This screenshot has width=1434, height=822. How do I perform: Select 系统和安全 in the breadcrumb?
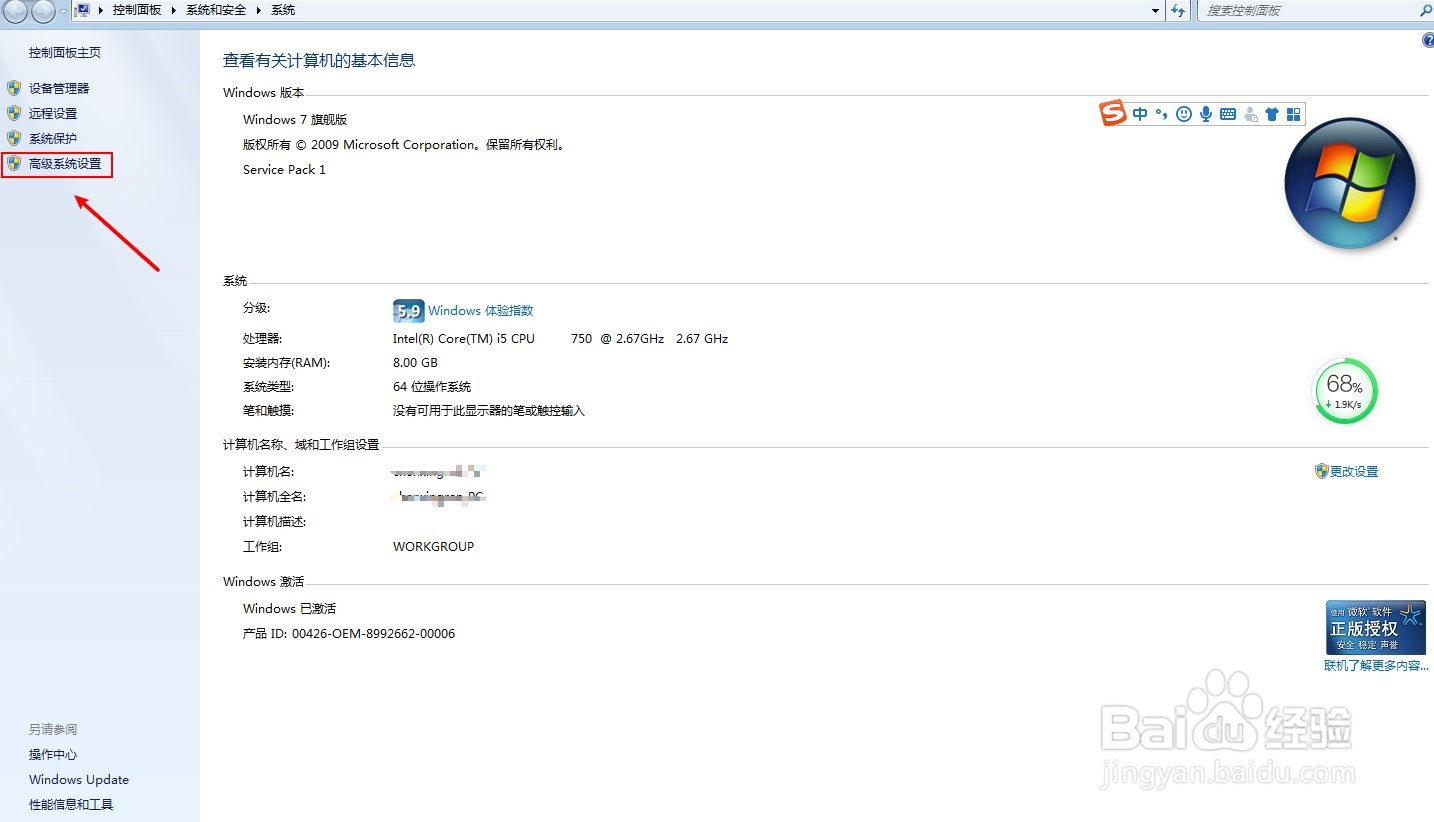tap(216, 10)
